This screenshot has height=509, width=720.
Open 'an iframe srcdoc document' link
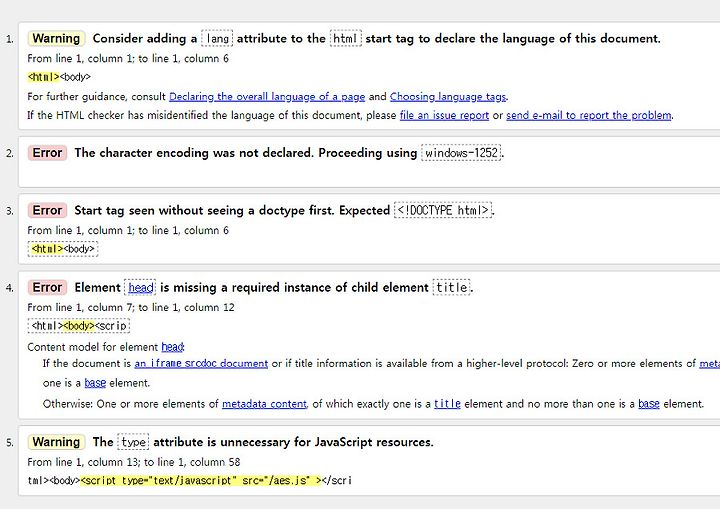click(201, 363)
